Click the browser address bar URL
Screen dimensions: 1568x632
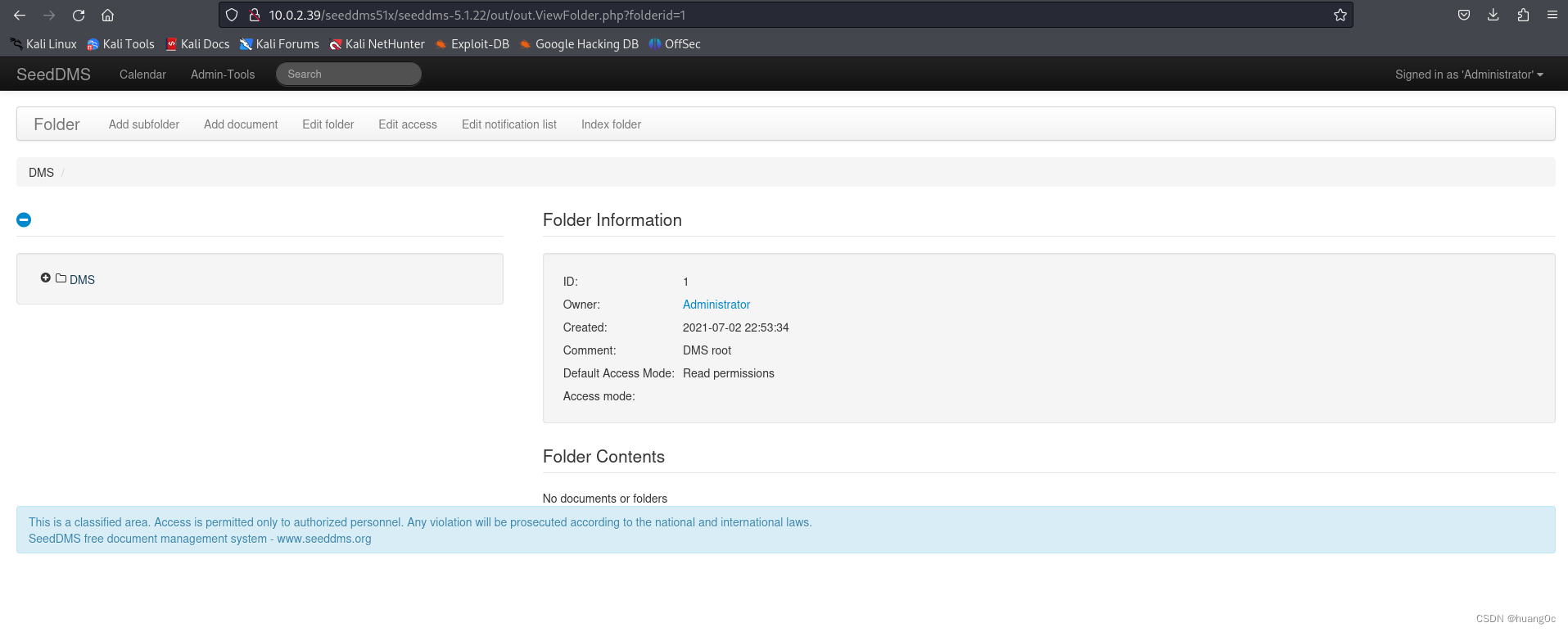[477, 15]
